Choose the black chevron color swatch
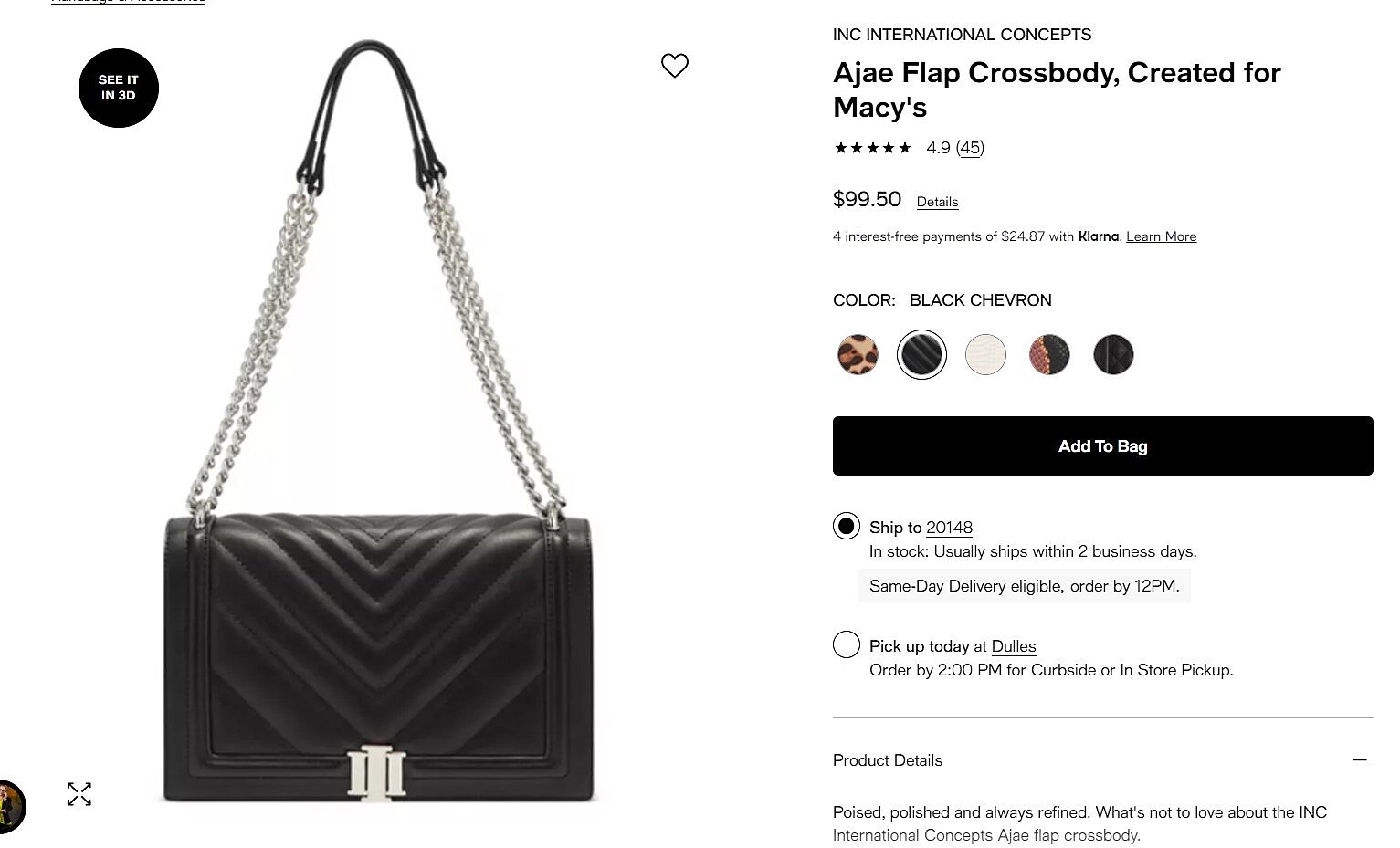1400x848 pixels. click(921, 355)
